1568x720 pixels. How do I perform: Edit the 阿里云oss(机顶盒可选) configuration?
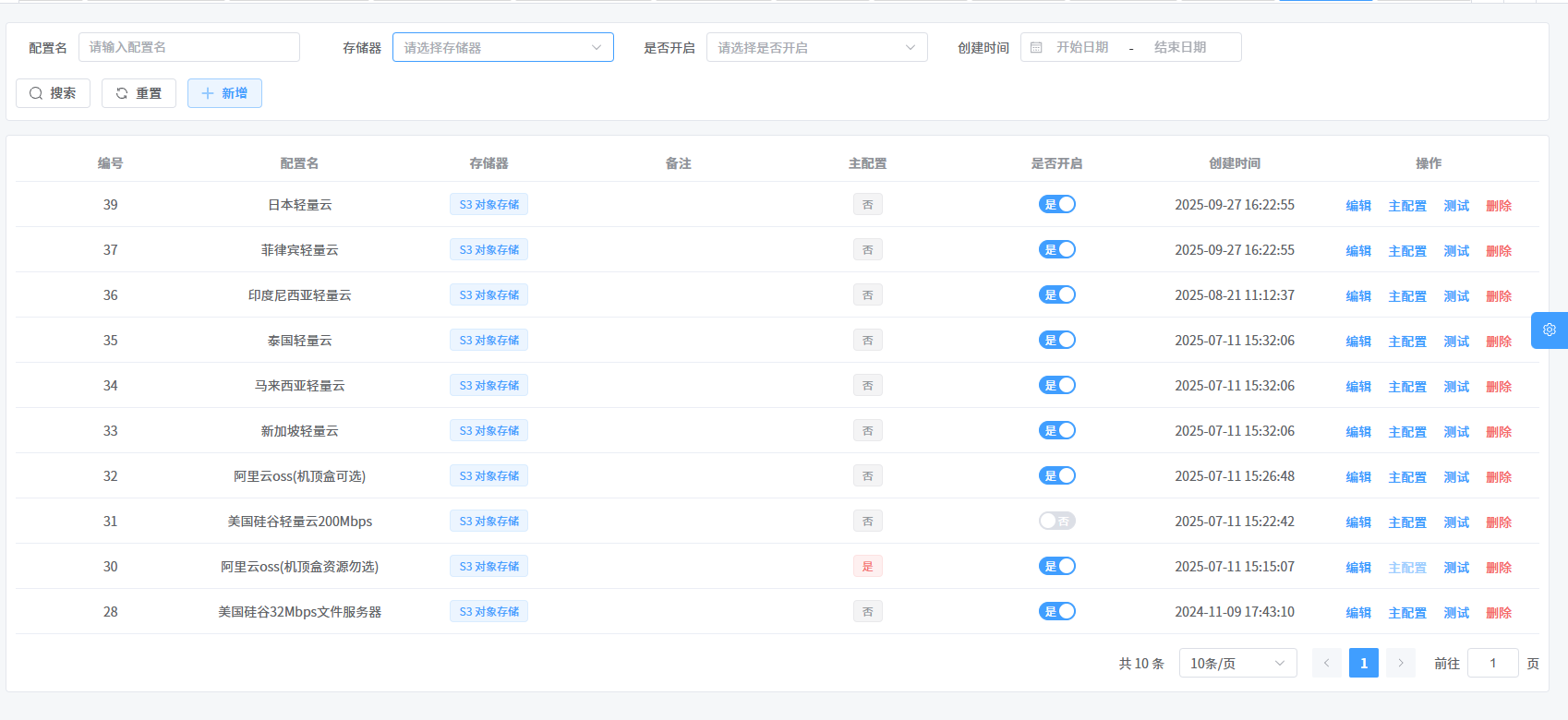(x=1358, y=477)
